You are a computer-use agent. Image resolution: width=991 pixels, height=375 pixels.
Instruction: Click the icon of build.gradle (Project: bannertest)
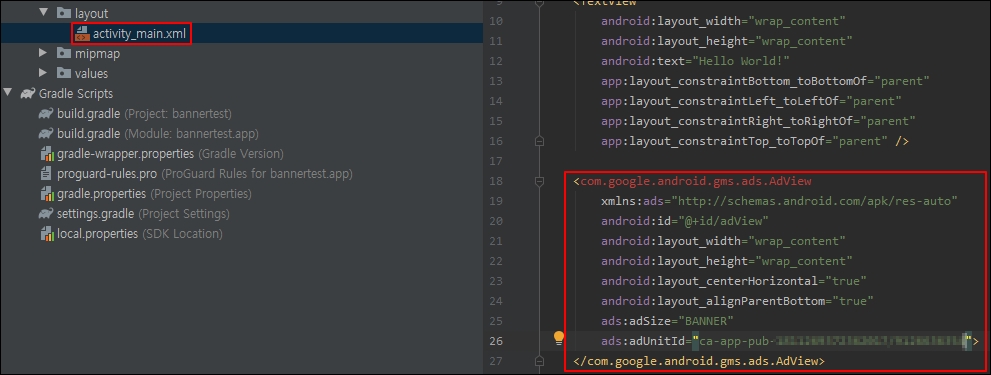(x=46, y=114)
